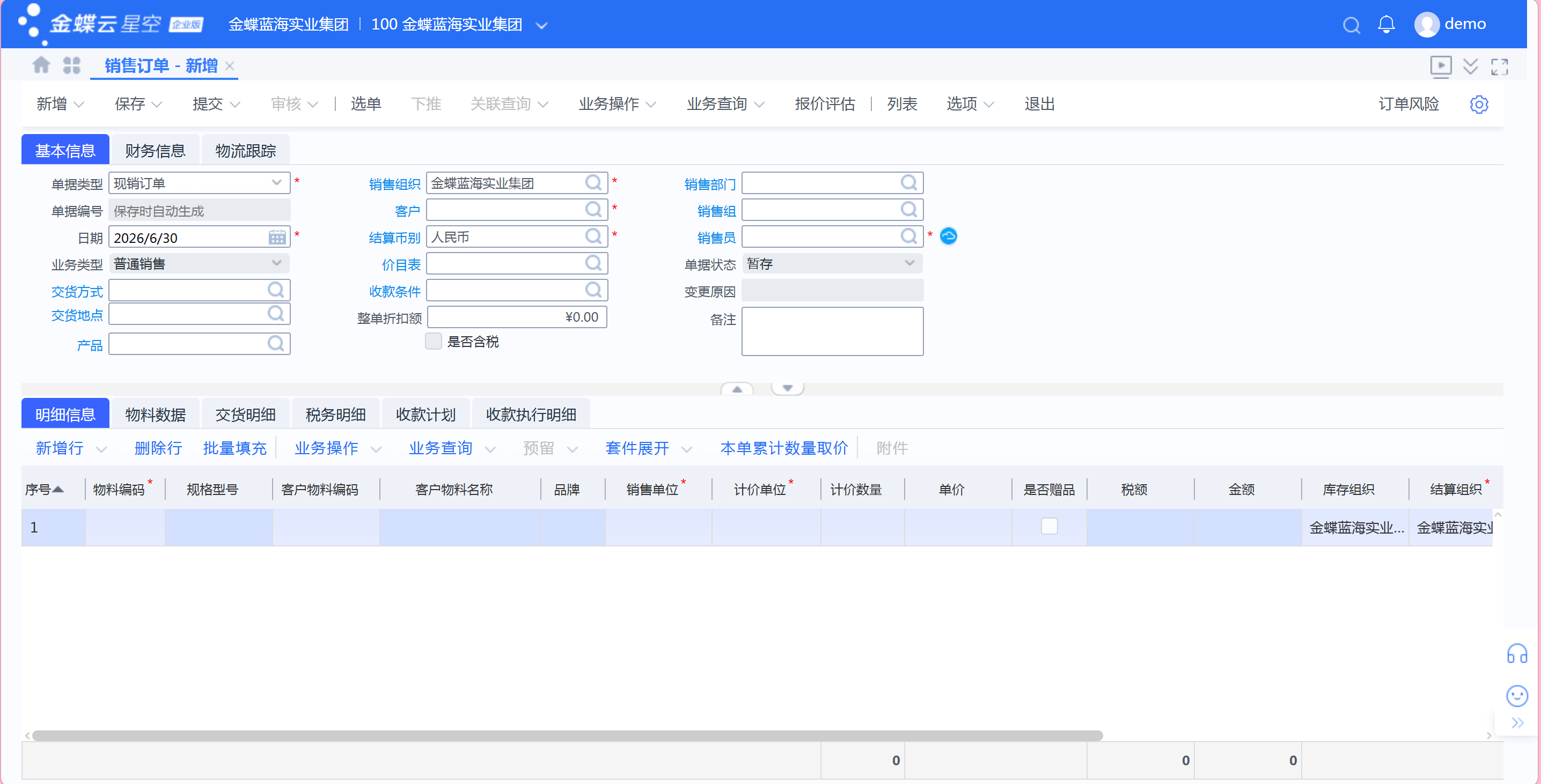
Task: Click the home icon
Action: click(x=41, y=64)
